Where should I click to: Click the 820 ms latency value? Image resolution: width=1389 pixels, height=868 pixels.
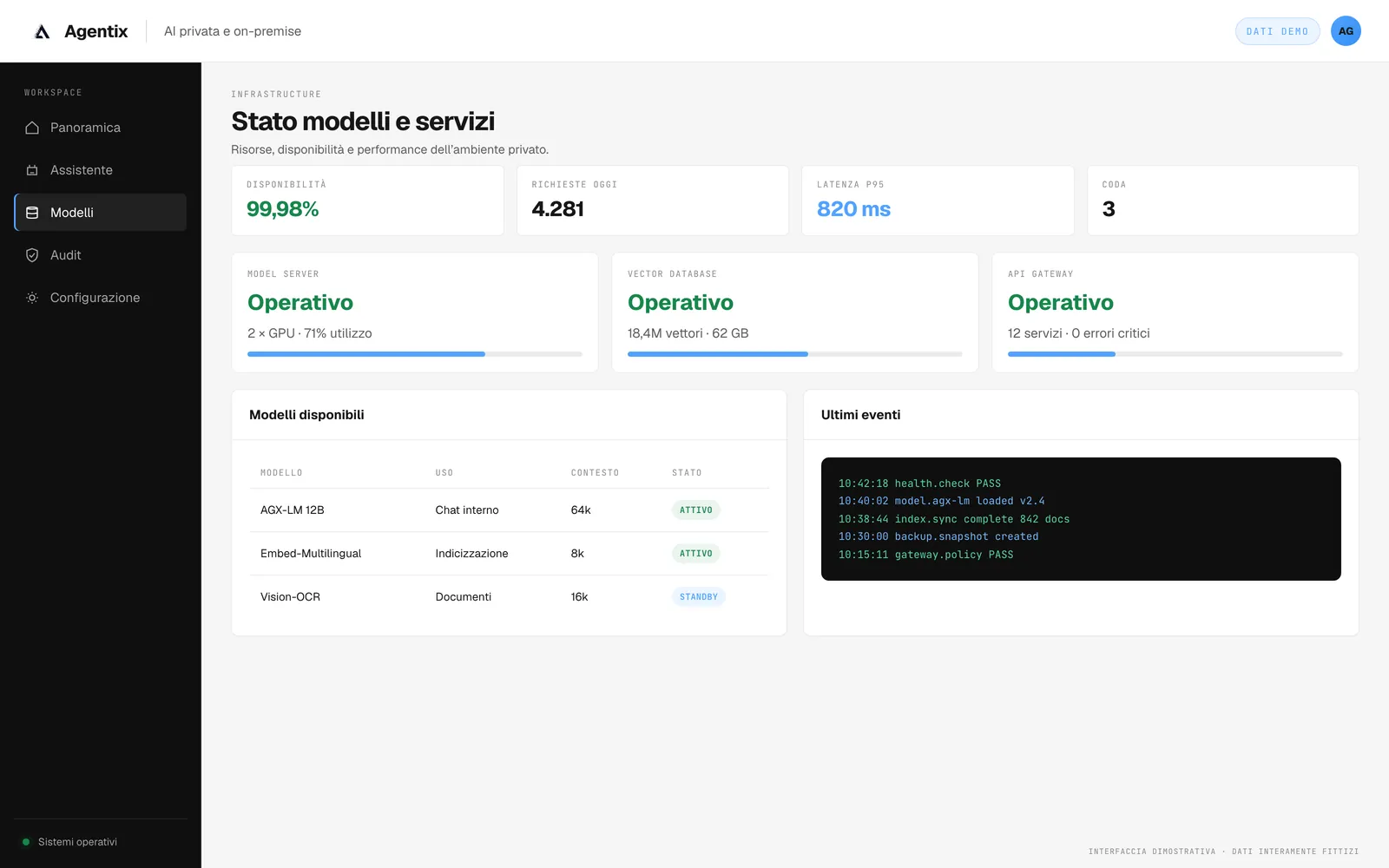click(853, 209)
